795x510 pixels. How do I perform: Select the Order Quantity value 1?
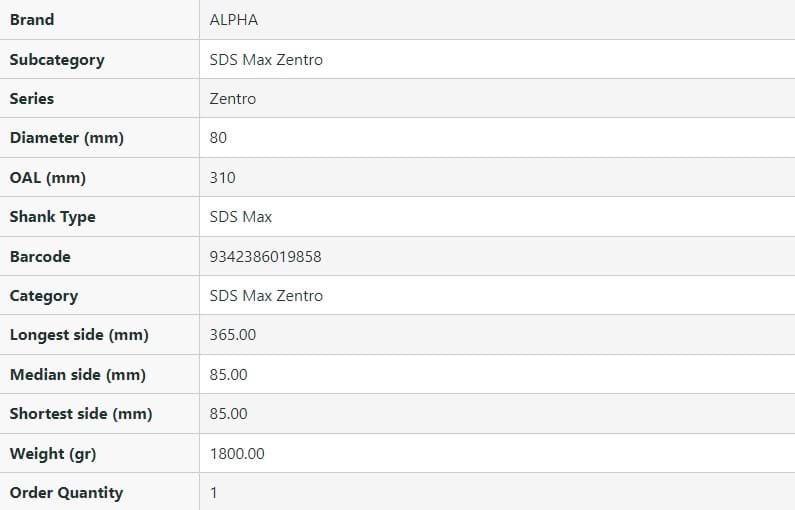(214, 493)
